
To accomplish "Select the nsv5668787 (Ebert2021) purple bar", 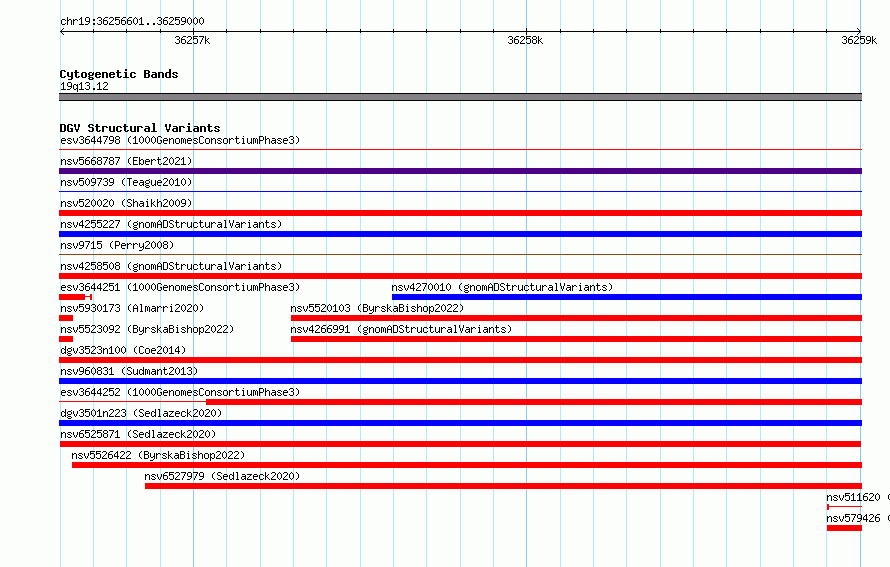I will [x=460, y=171].
